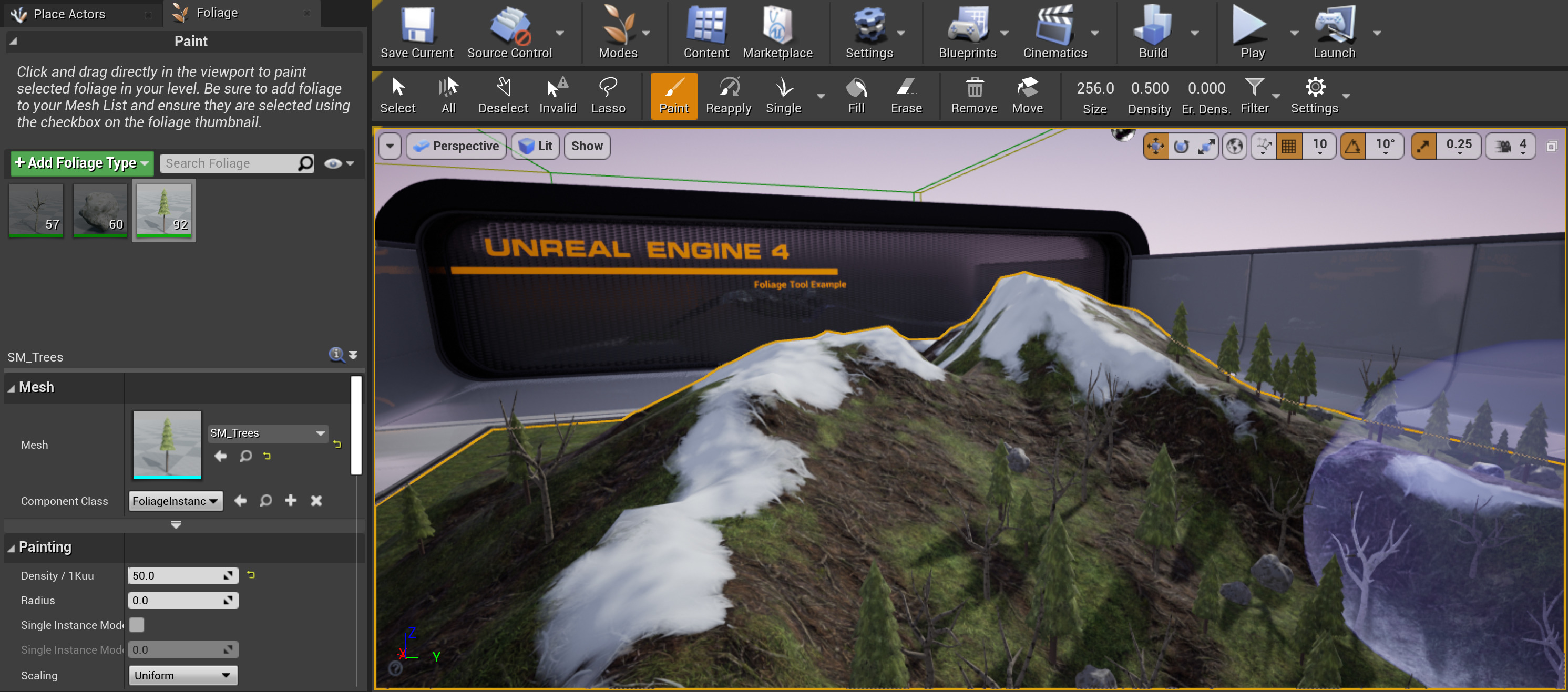Screen dimensions: 1568x692
Task: Activate the Paint foliage tool
Action: click(x=673, y=96)
